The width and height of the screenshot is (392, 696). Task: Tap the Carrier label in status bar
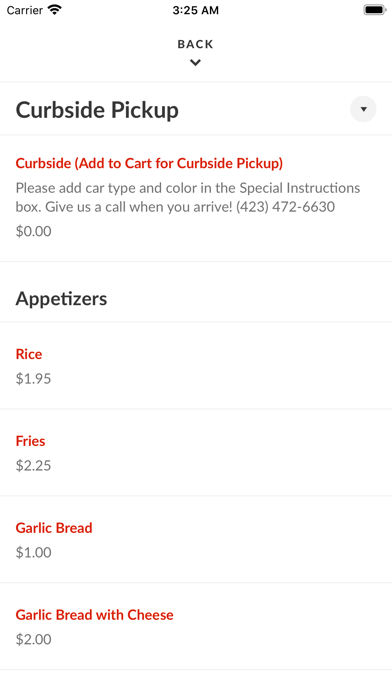[24, 10]
